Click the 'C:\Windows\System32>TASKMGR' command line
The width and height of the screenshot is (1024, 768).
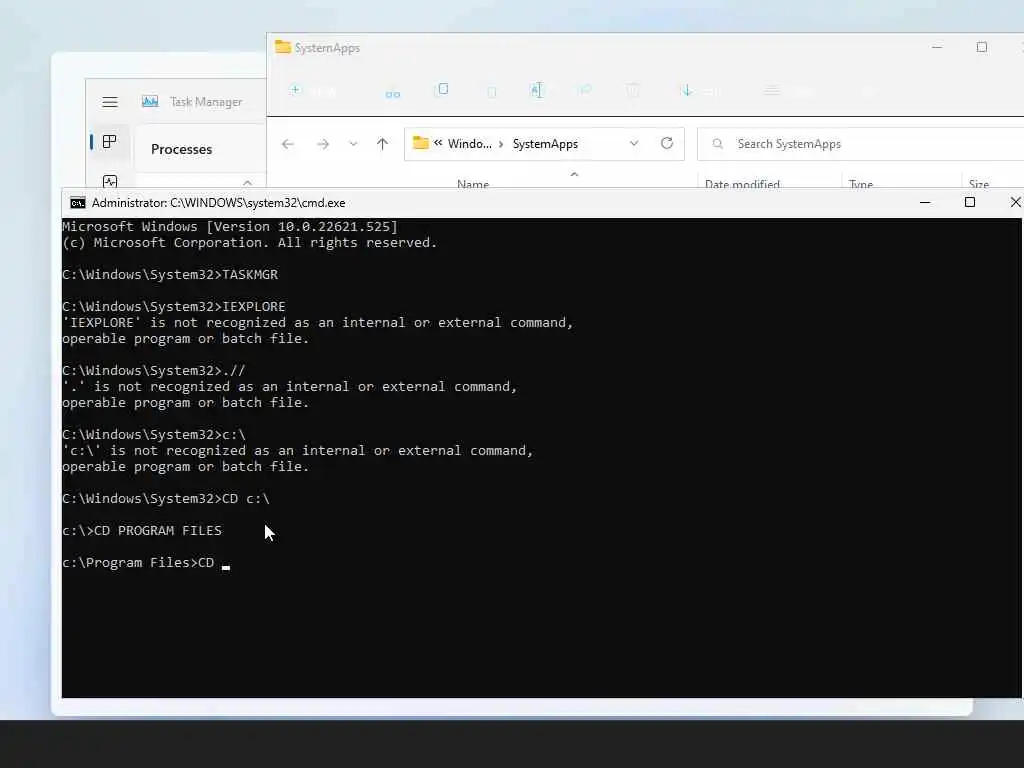(170, 274)
